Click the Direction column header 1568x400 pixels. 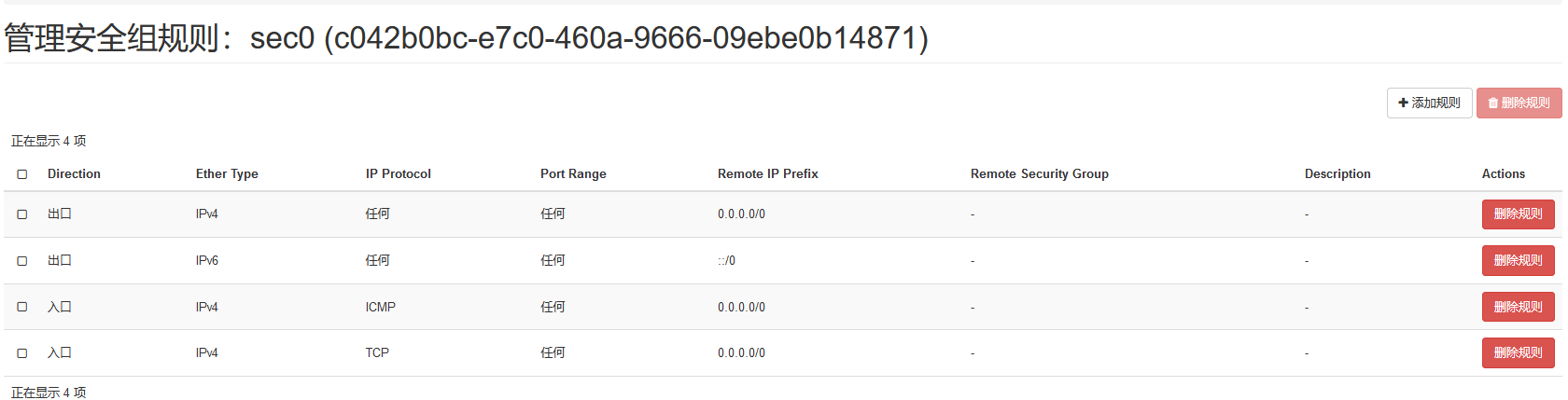pyautogui.click(x=74, y=173)
